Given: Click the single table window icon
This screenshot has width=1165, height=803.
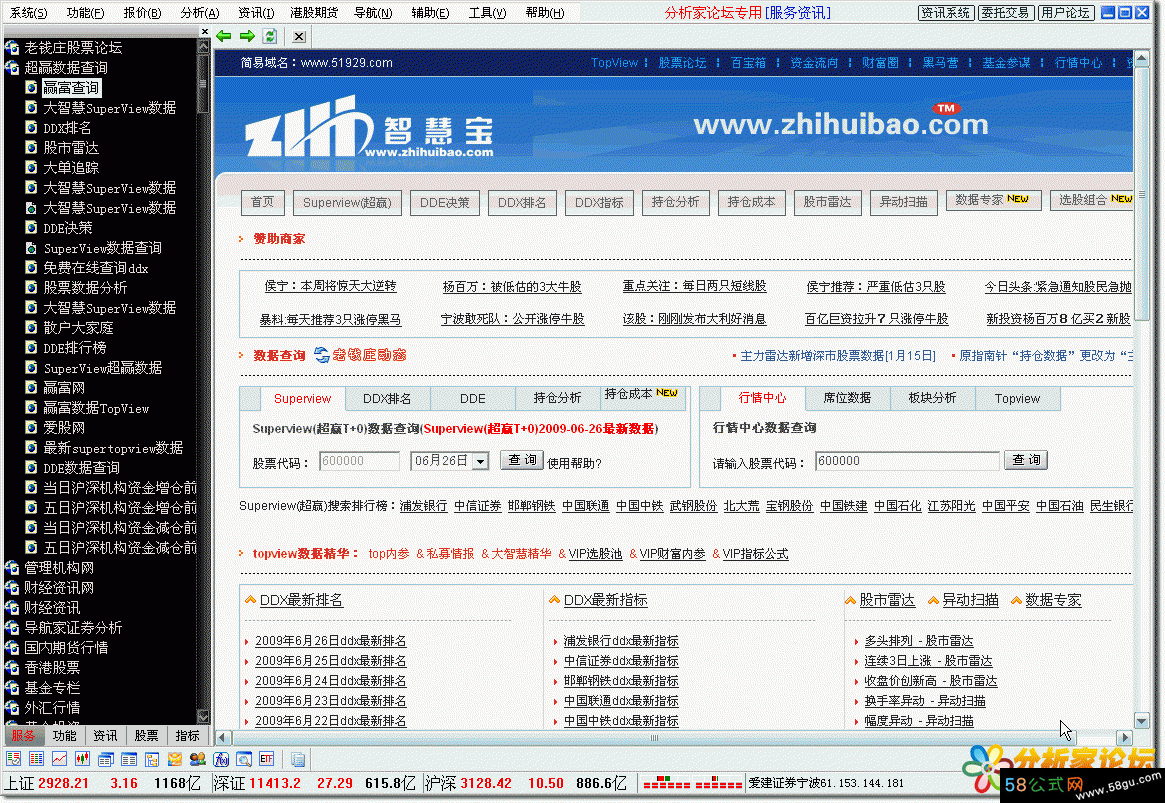Looking at the screenshot, I should (129, 759).
